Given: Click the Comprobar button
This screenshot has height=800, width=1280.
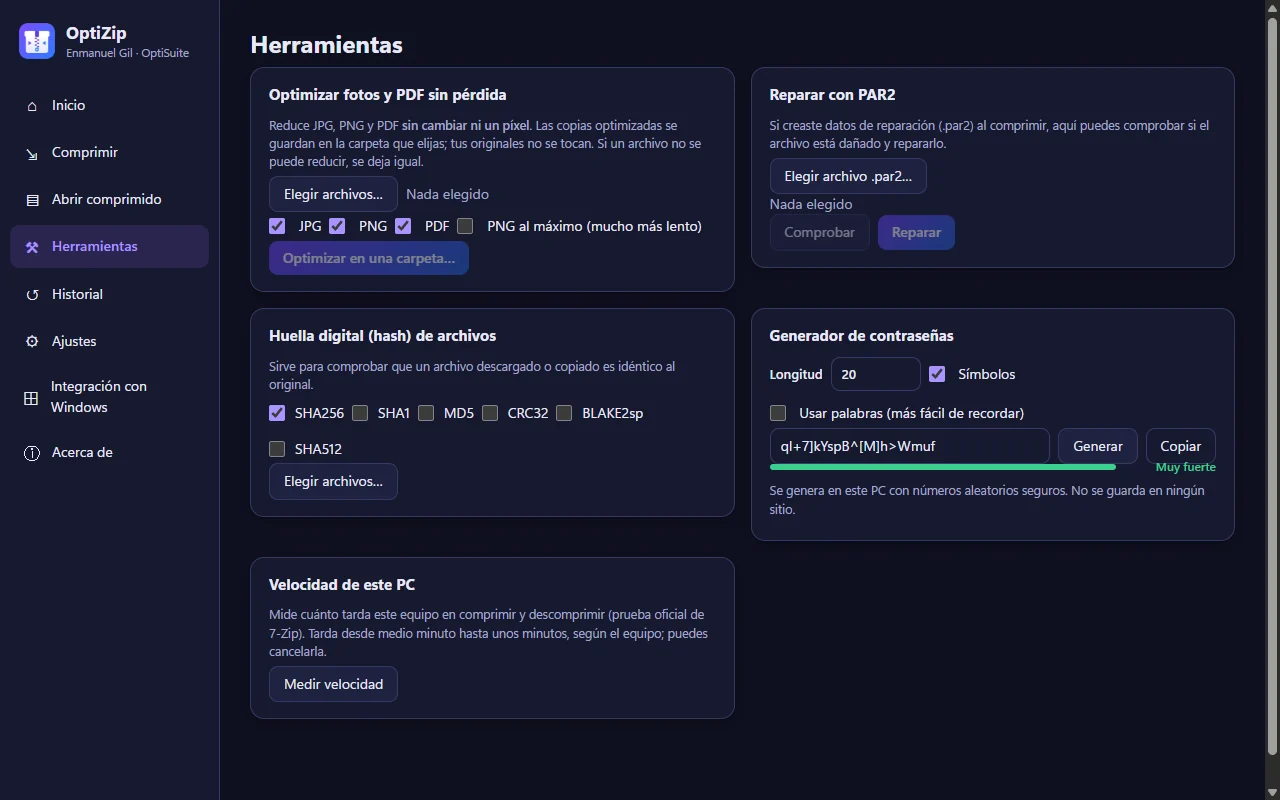Looking at the screenshot, I should [820, 233].
